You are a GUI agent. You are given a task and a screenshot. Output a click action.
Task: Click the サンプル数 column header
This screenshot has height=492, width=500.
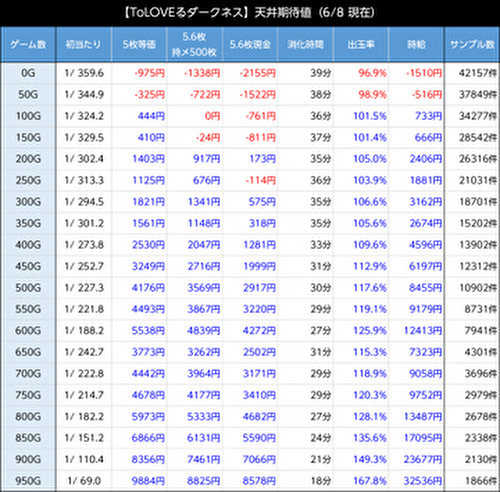pos(472,44)
